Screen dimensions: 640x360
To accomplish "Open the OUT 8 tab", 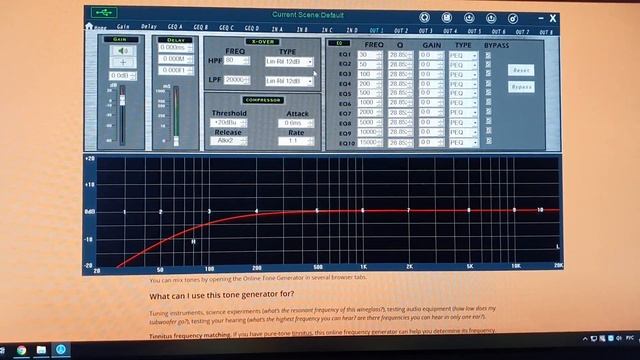I will pyautogui.click(x=546, y=32).
